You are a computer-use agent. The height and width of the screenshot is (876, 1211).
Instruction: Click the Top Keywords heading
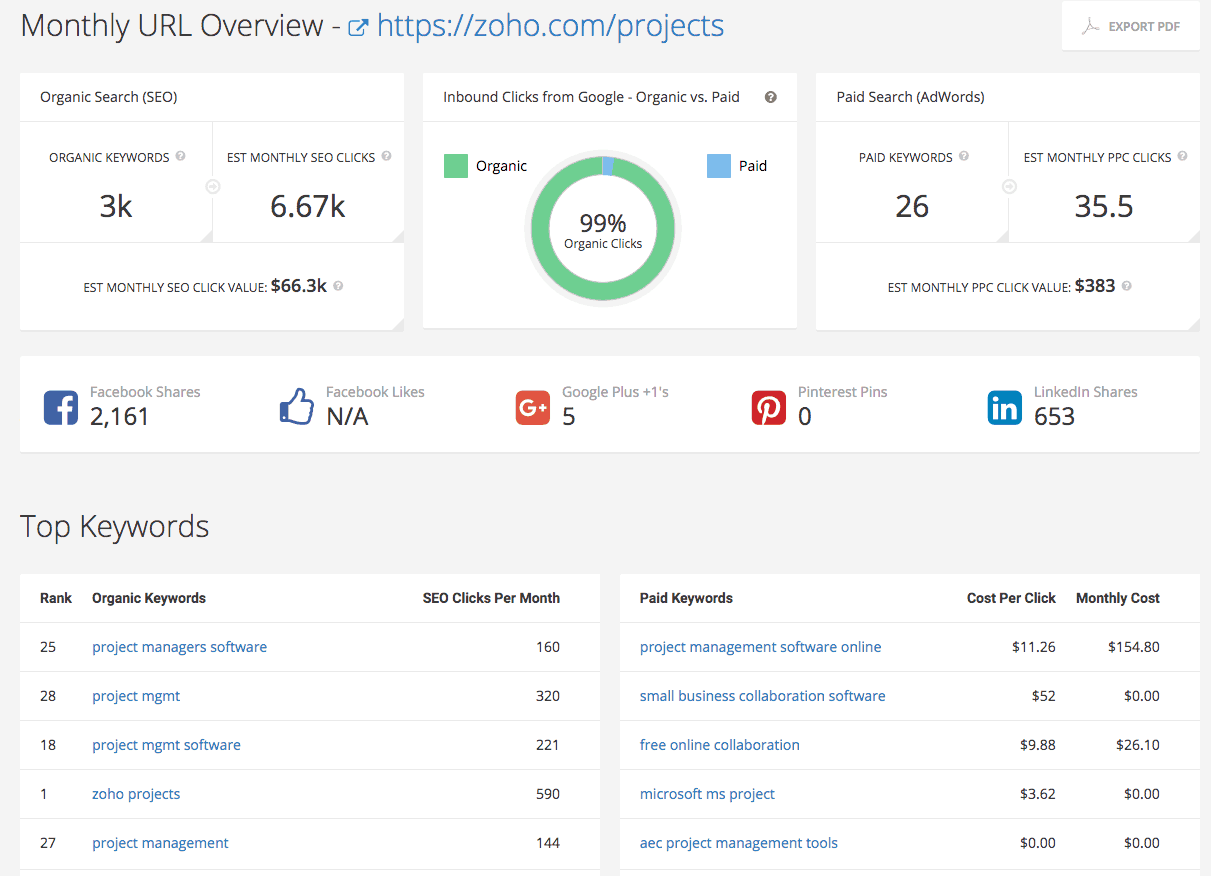[115, 527]
